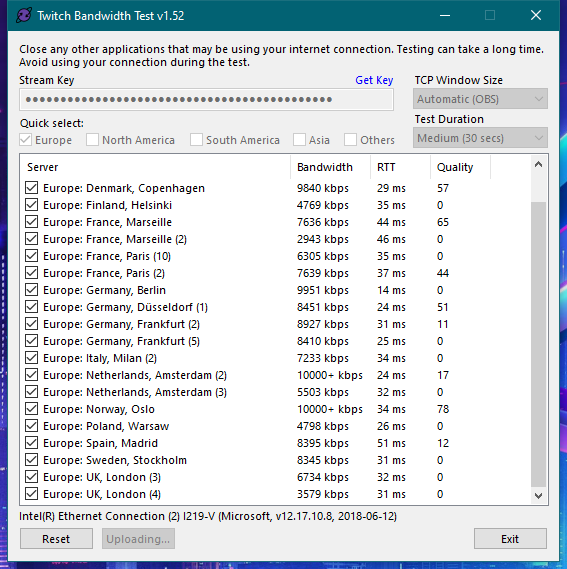The image size is (567, 569).
Task: Sort the list by Bandwidth column header
Action: coord(330,167)
